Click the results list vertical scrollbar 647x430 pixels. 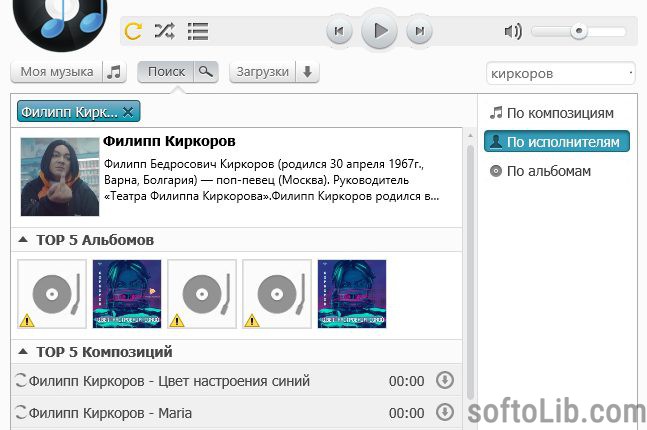(x=470, y=272)
